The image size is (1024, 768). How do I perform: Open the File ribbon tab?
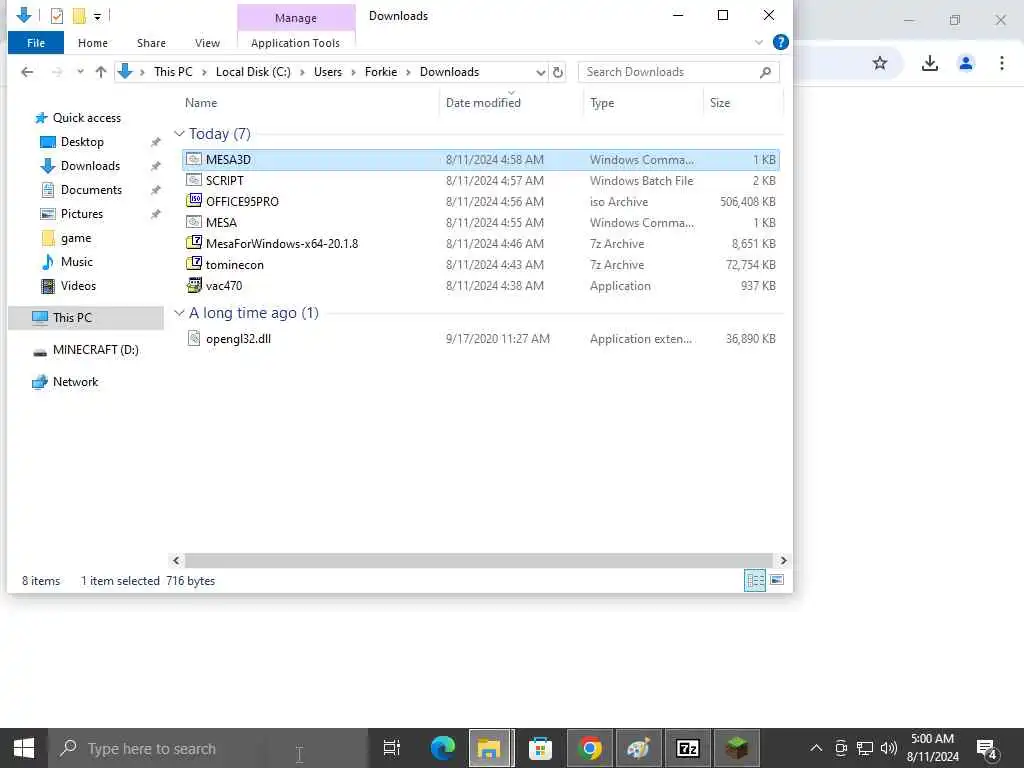tap(36, 43)
